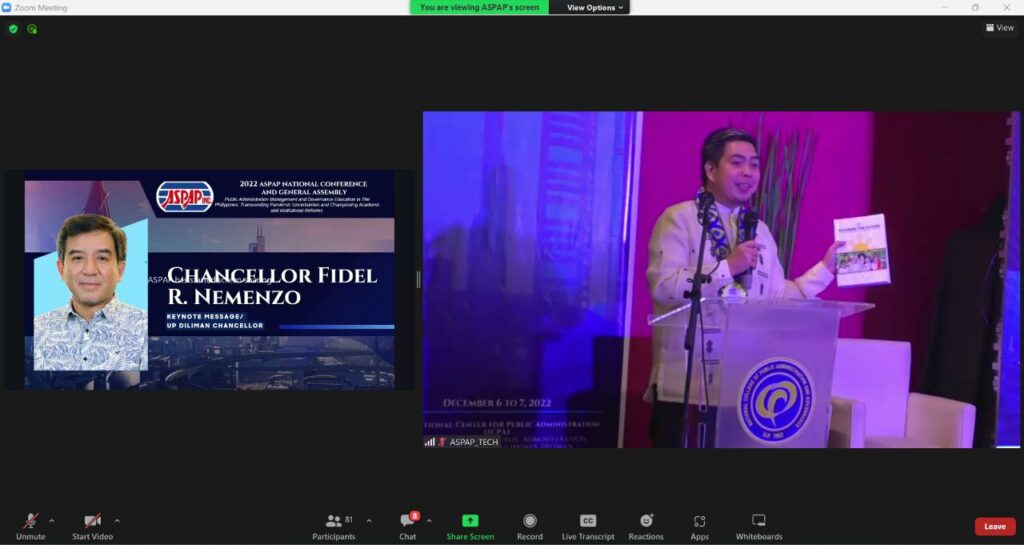1024x545 pixels.
Task: Click the green encryption shield icon
Action: [x=13, y=29]
